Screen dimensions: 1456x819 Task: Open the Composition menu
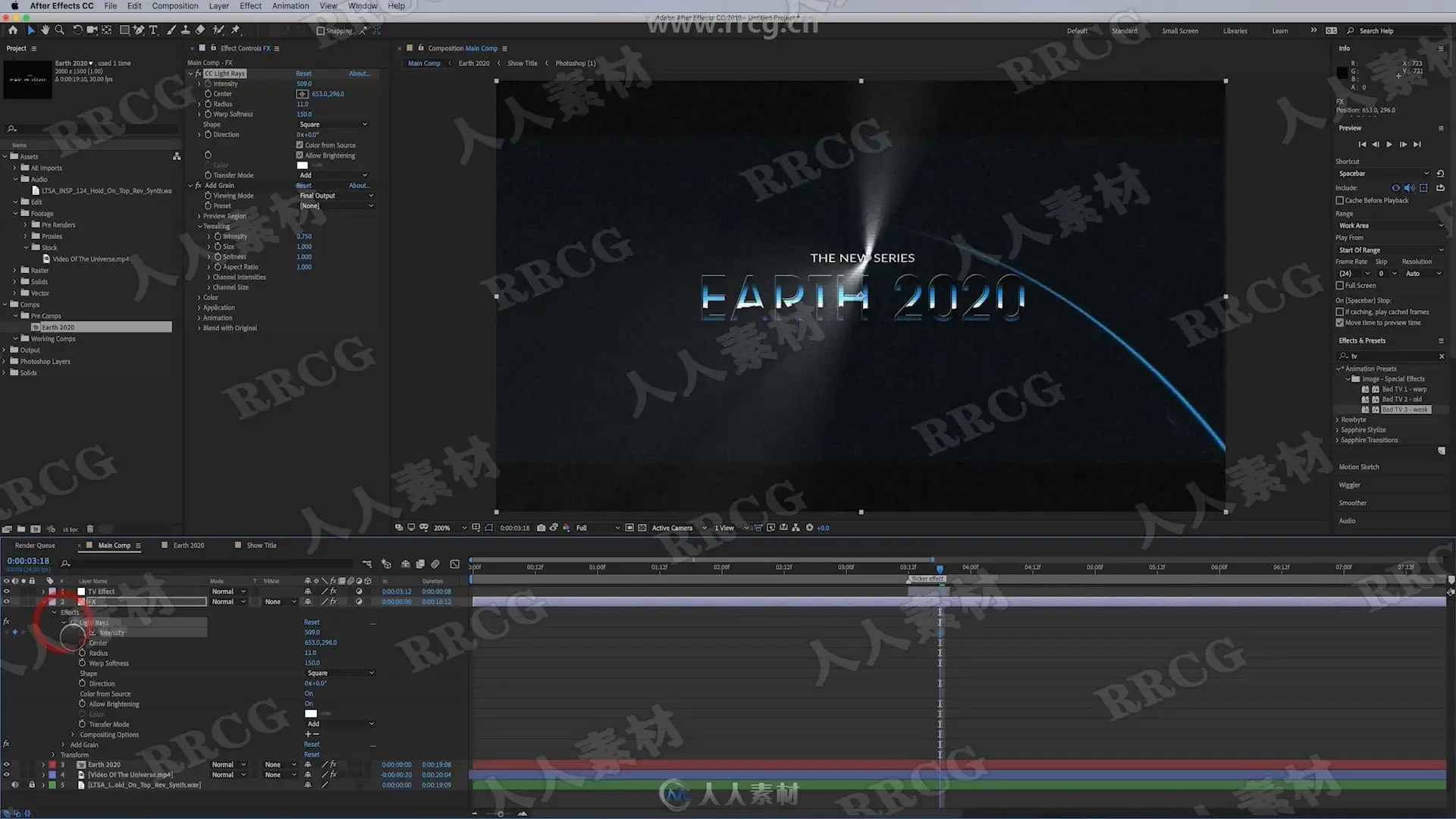[174, 6]
